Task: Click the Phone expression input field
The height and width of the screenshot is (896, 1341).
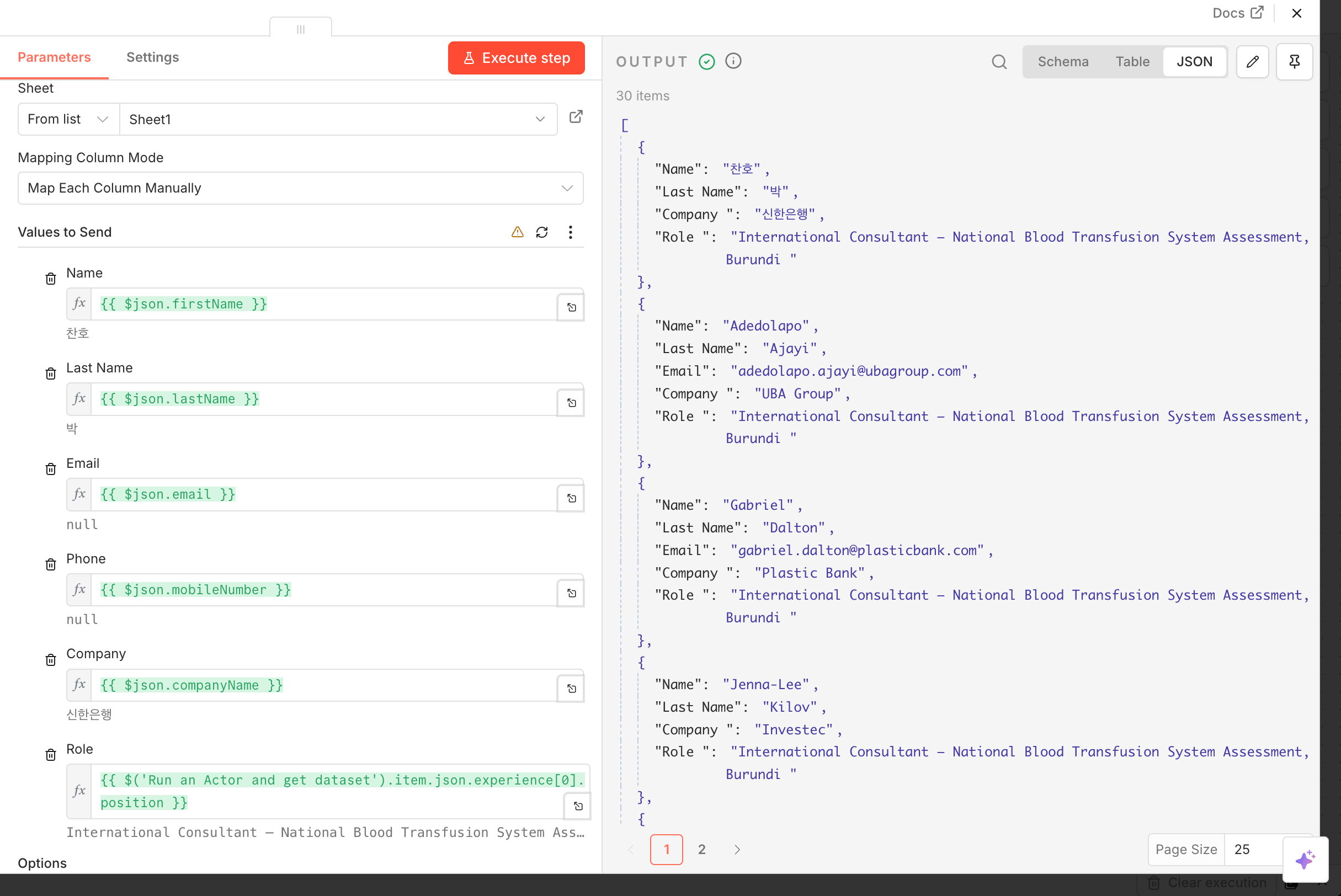Action: 323,590
